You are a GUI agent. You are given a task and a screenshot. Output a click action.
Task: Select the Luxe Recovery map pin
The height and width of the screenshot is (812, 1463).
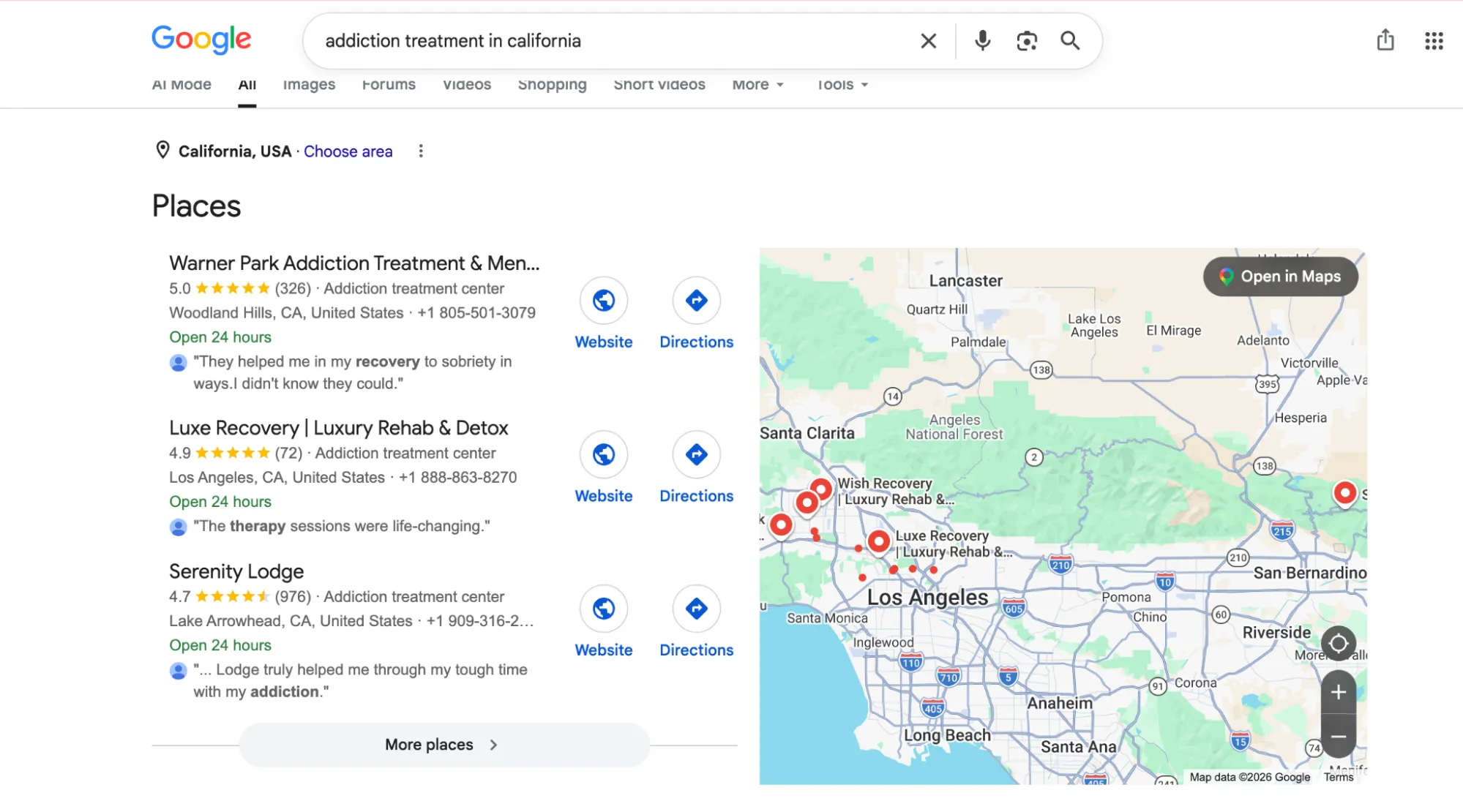(x=878, y=541)
